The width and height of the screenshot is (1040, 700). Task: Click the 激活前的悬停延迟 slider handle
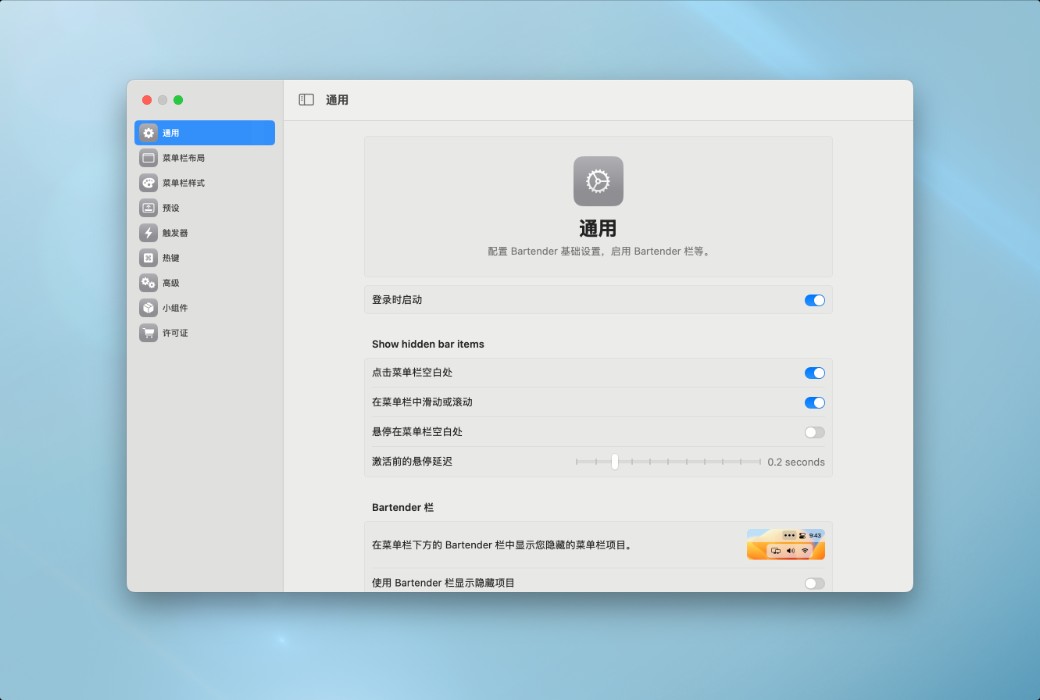point(615,461)
